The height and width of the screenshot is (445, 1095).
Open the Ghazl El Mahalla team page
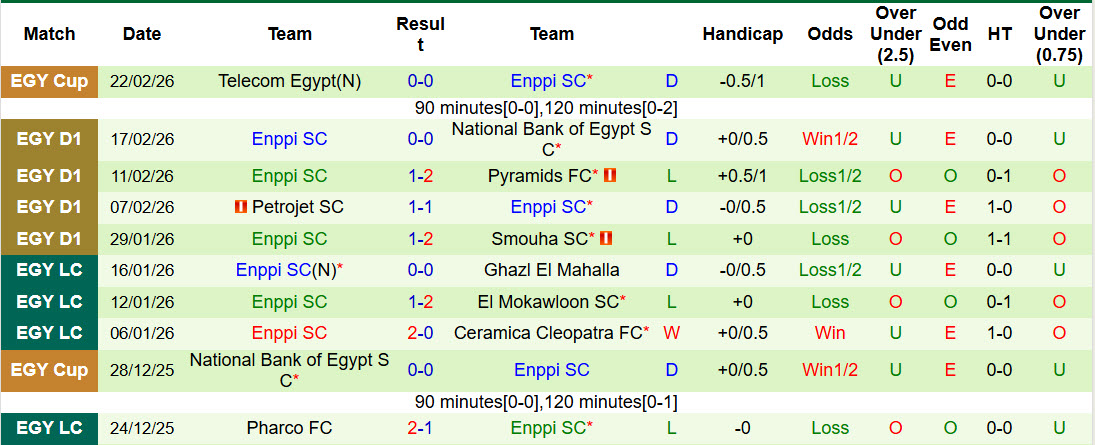coord(551,270)
